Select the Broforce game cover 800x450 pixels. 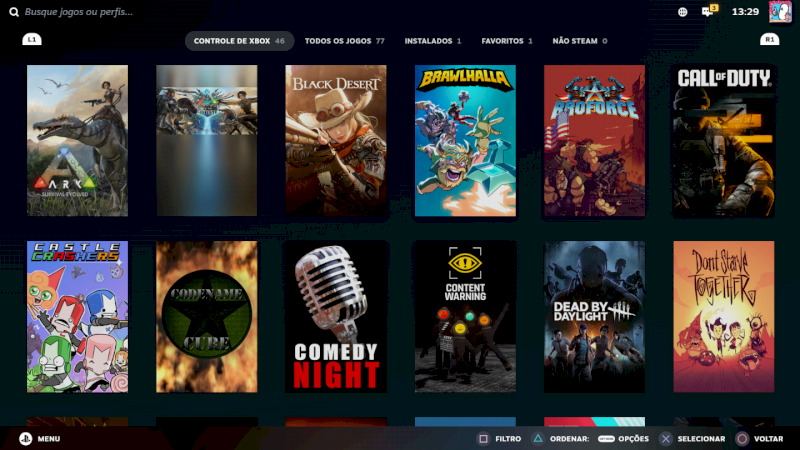594,140
